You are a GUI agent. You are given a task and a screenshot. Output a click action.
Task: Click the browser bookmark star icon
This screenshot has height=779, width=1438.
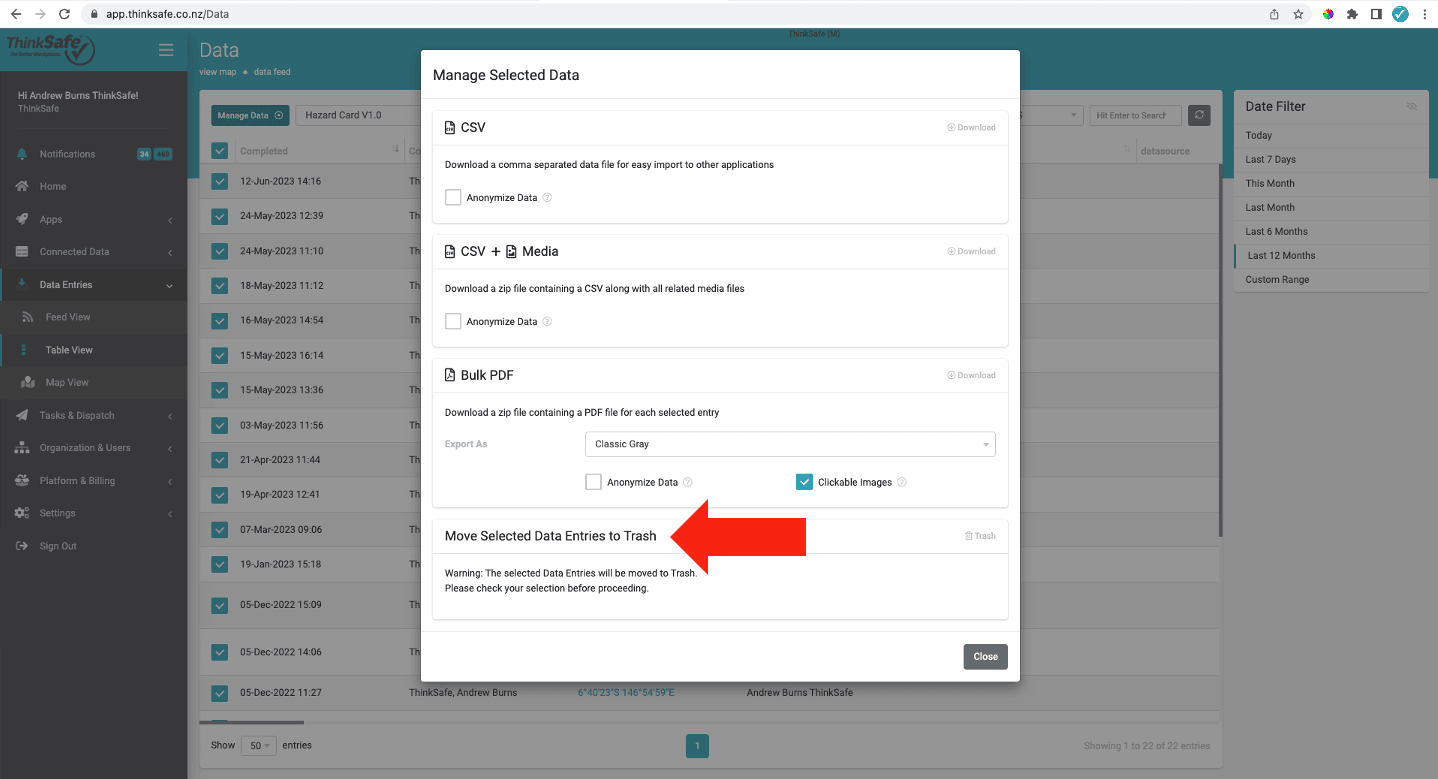coord(1298,14)
